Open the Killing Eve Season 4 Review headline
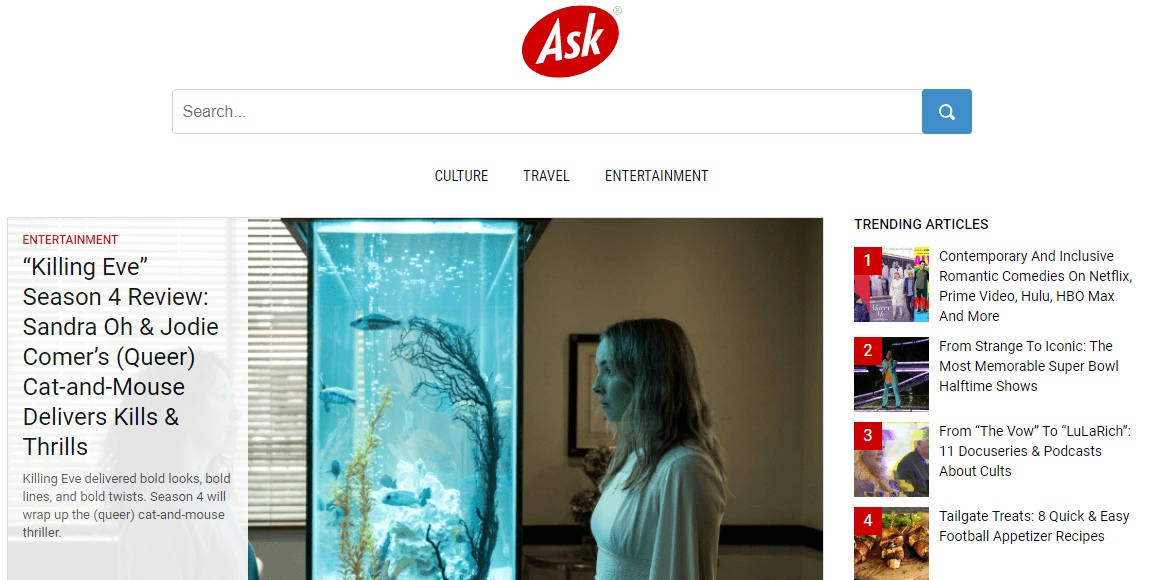 point(121,357)
